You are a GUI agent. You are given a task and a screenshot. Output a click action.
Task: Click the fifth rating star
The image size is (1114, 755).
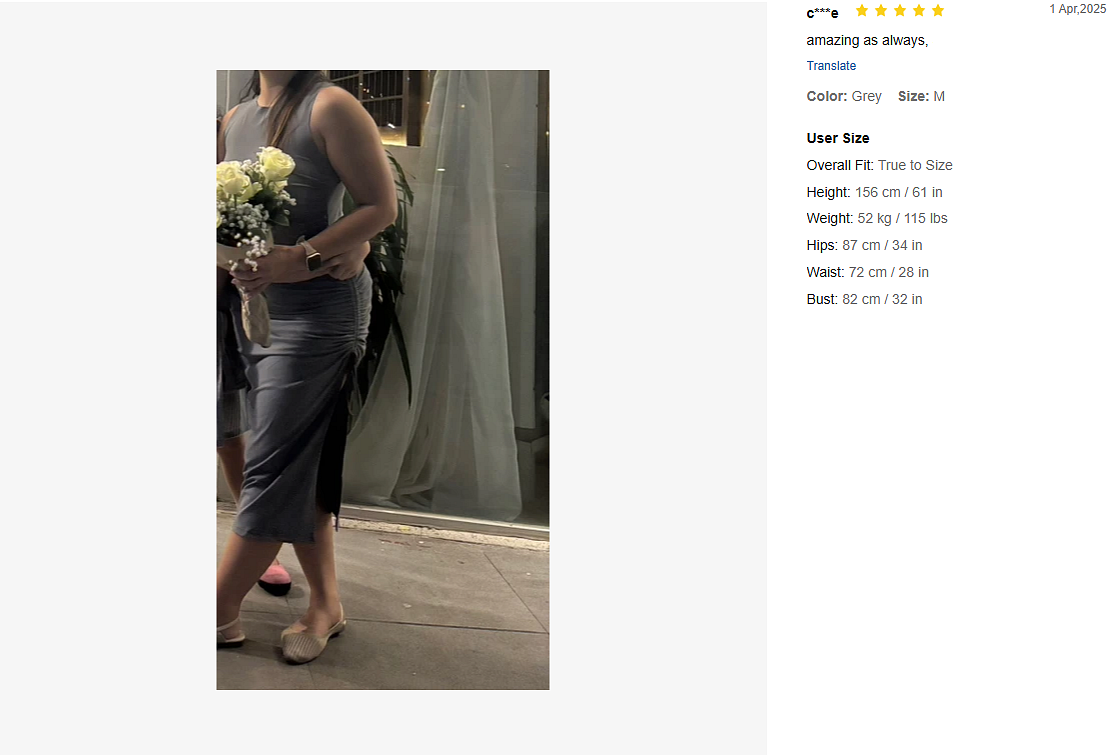pyautogui.click(x=938, y=11)
